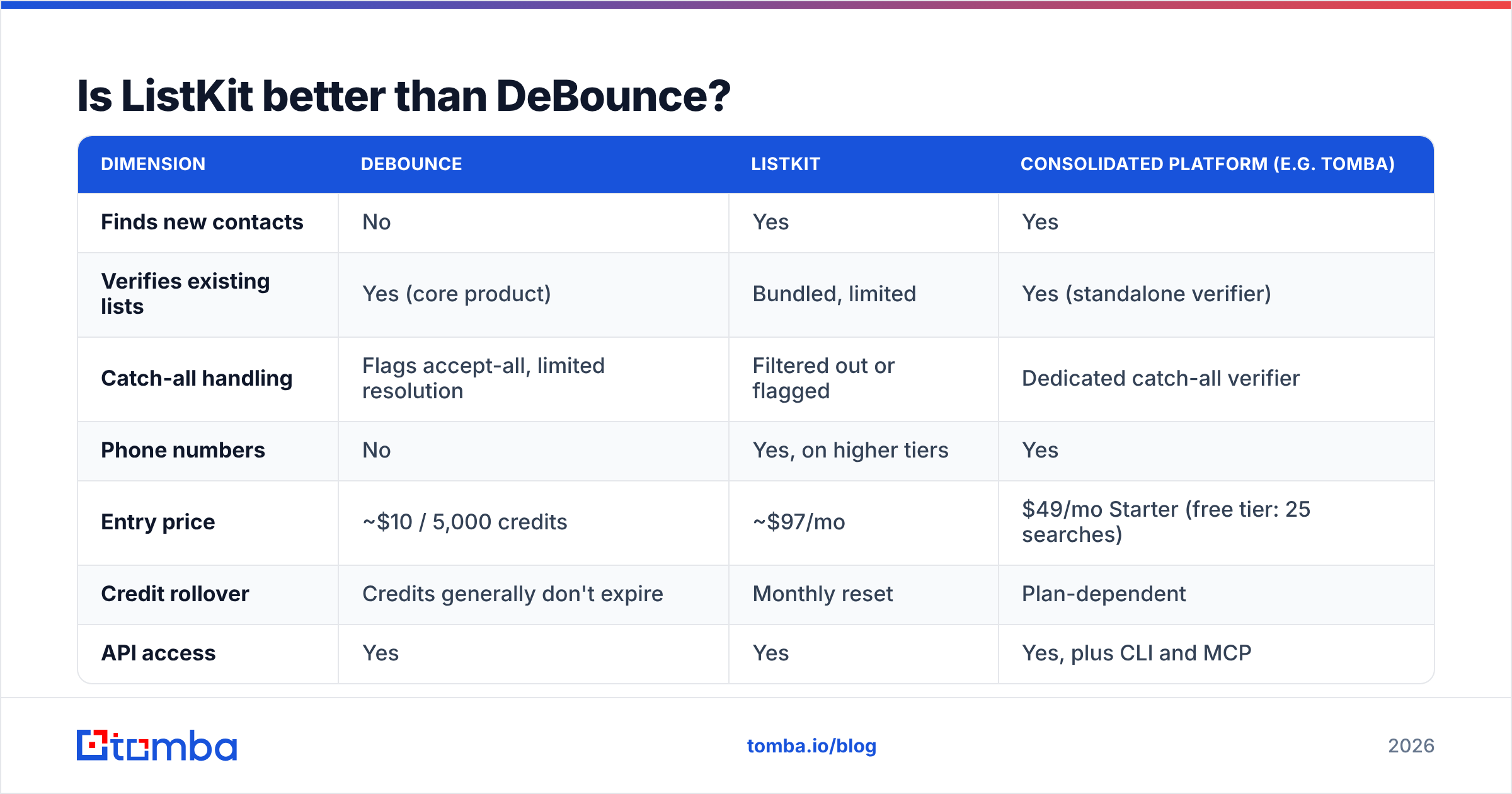Viewport: 1512px width, 794px height.
Task: Click the 'Yes (core product)' cell
Action: click(457, 294)
